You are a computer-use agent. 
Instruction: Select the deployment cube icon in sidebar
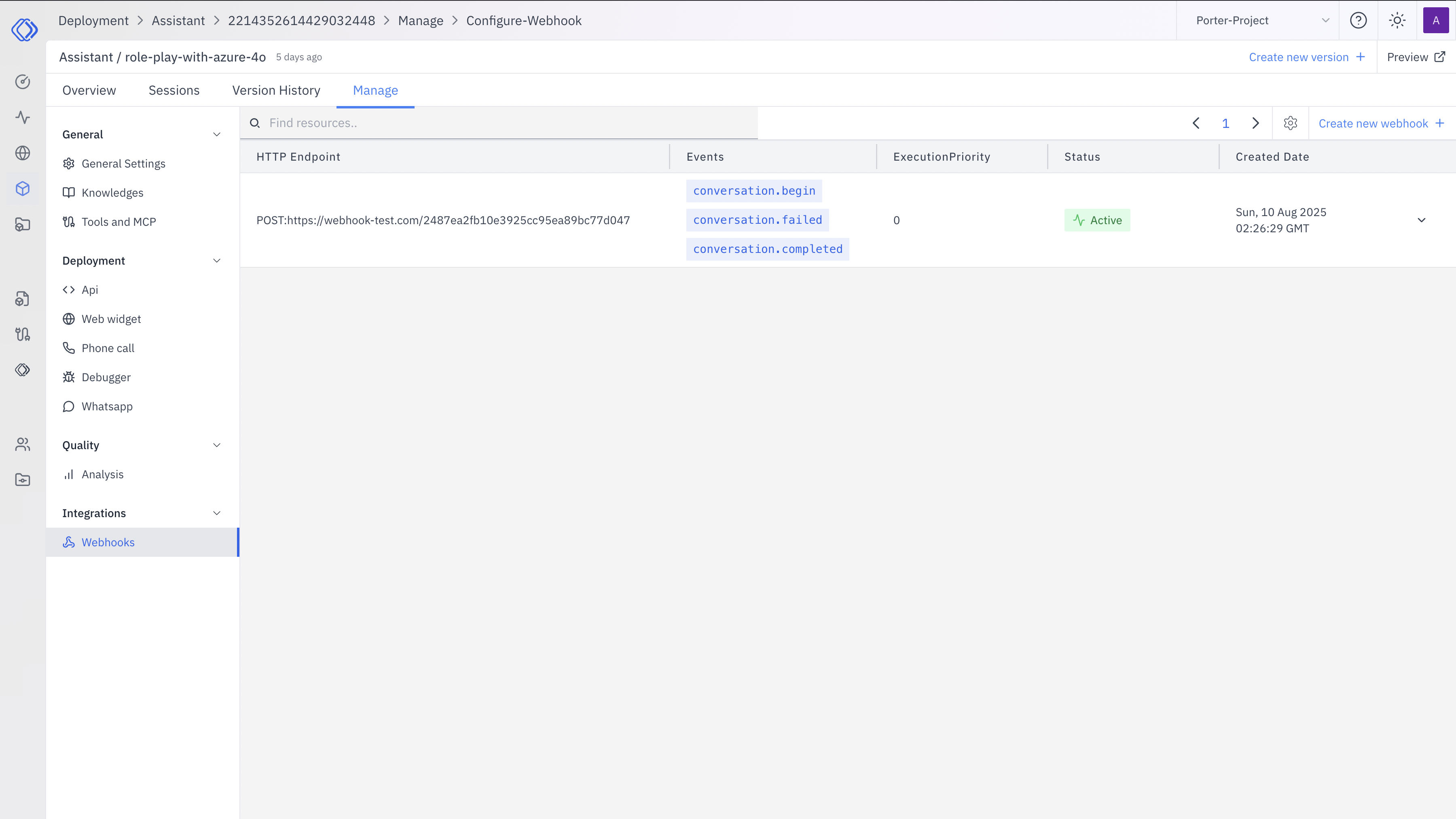tap(23, 188)
